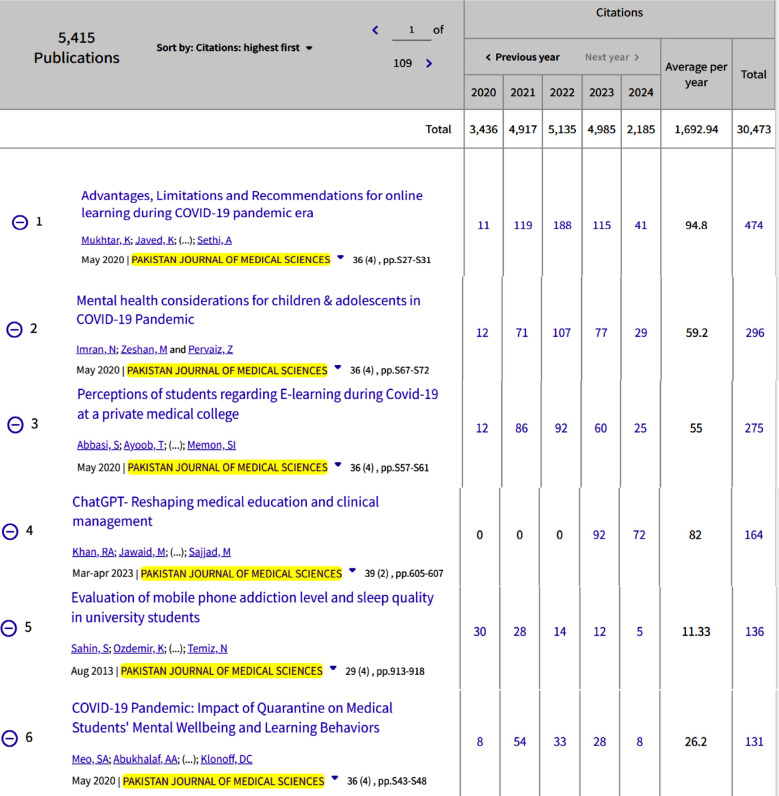View 136 total citations for publication 5
The image size is (779, 796).
click(x=755, y=632)
